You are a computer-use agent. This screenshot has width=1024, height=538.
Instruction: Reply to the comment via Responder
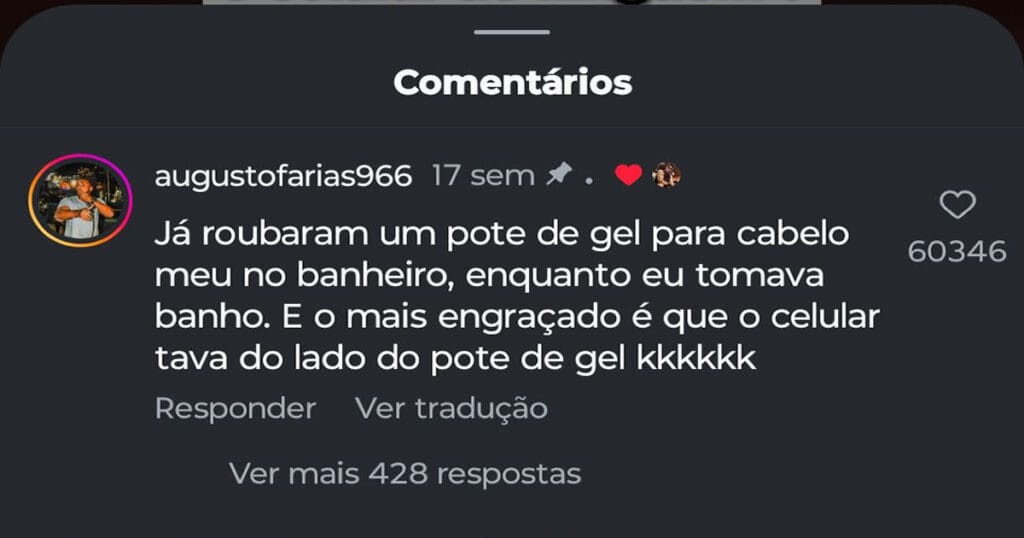235,409
